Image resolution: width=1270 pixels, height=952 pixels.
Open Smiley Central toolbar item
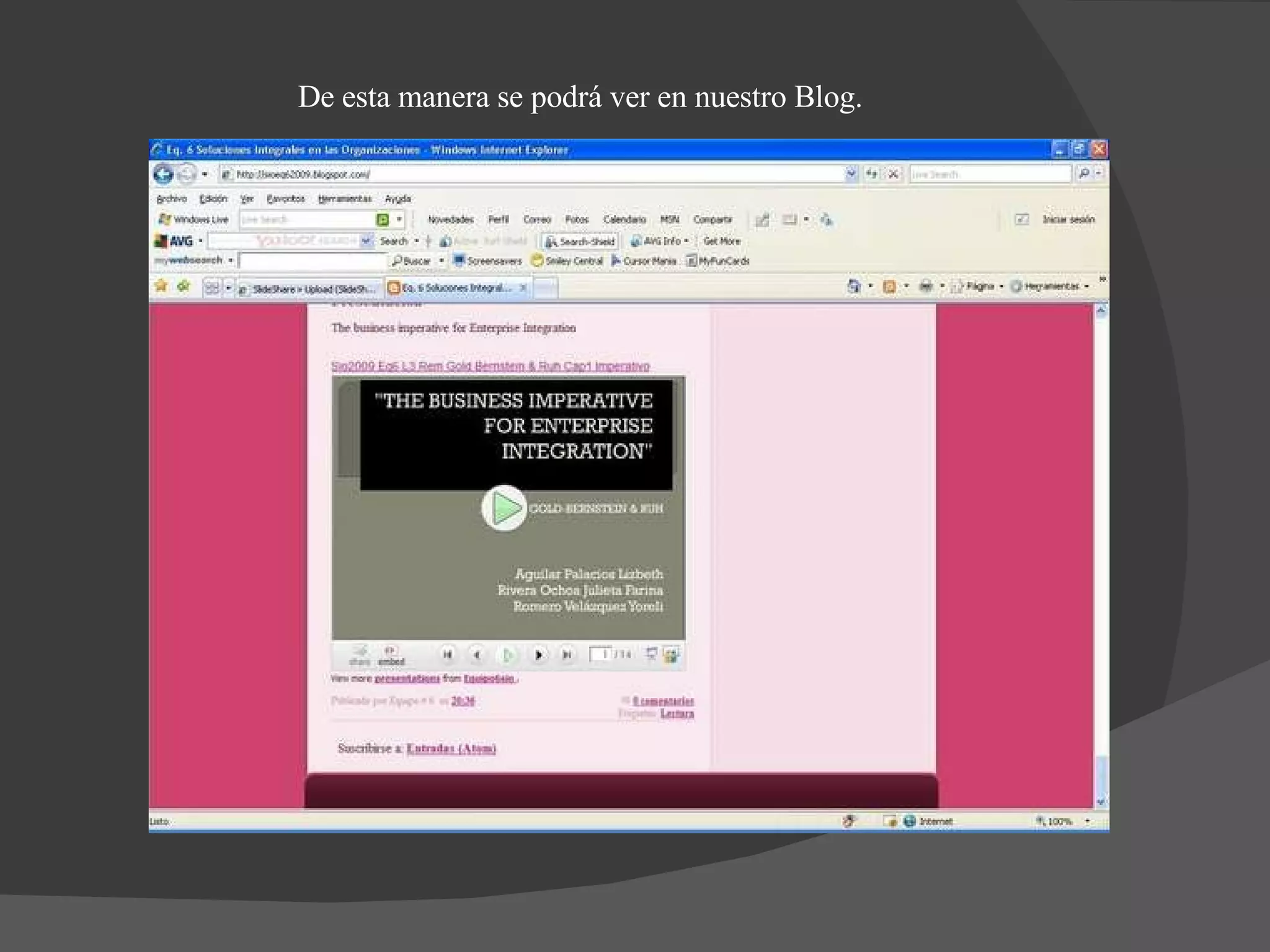[x=567, y=261]
